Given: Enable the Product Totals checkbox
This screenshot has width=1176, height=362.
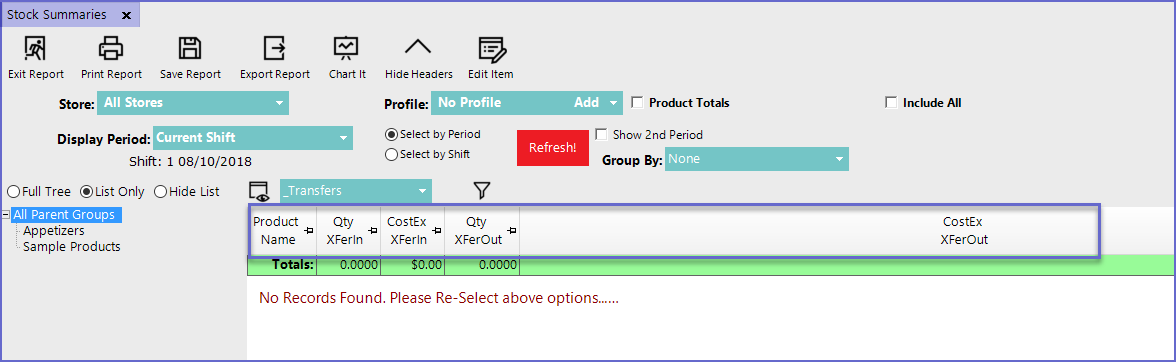Looking at the screenshot, I should tap(638, 103).
